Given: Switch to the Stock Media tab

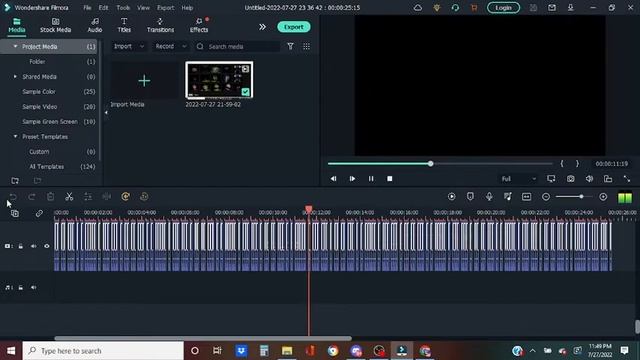Looking at the screenshot, I should coord(56,25).
